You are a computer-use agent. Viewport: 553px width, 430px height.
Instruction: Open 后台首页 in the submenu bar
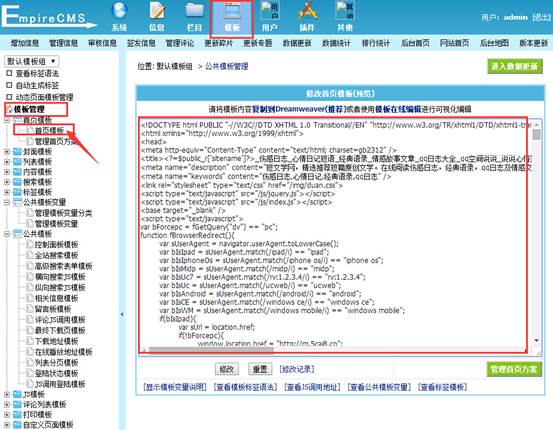(415, 43)
